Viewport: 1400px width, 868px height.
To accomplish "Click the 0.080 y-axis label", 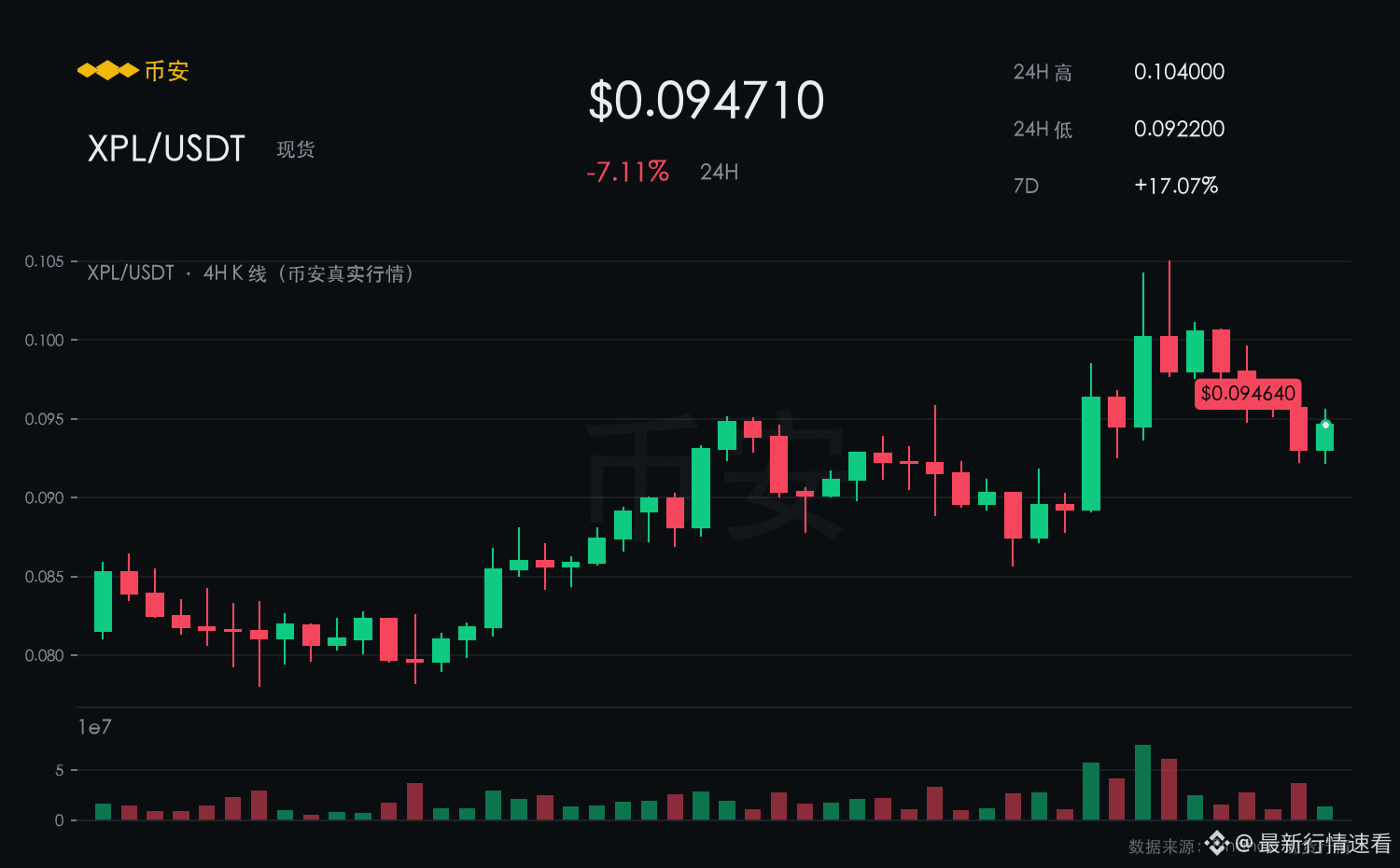I will (44, 655).
